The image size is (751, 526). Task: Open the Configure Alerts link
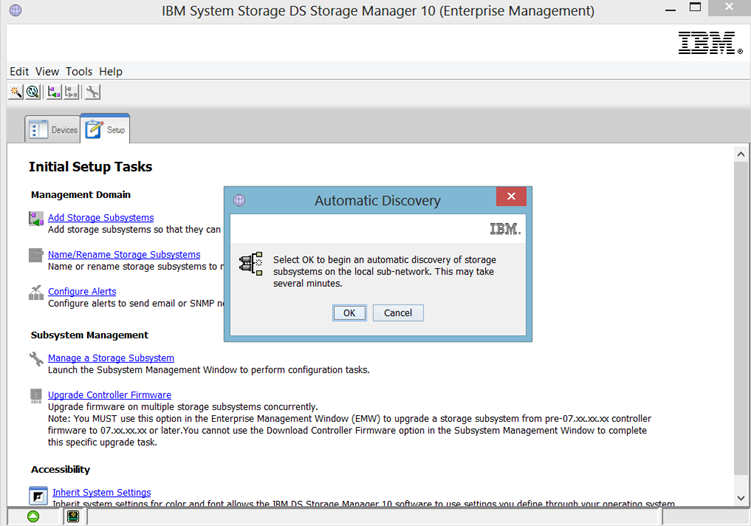point(82,291)
